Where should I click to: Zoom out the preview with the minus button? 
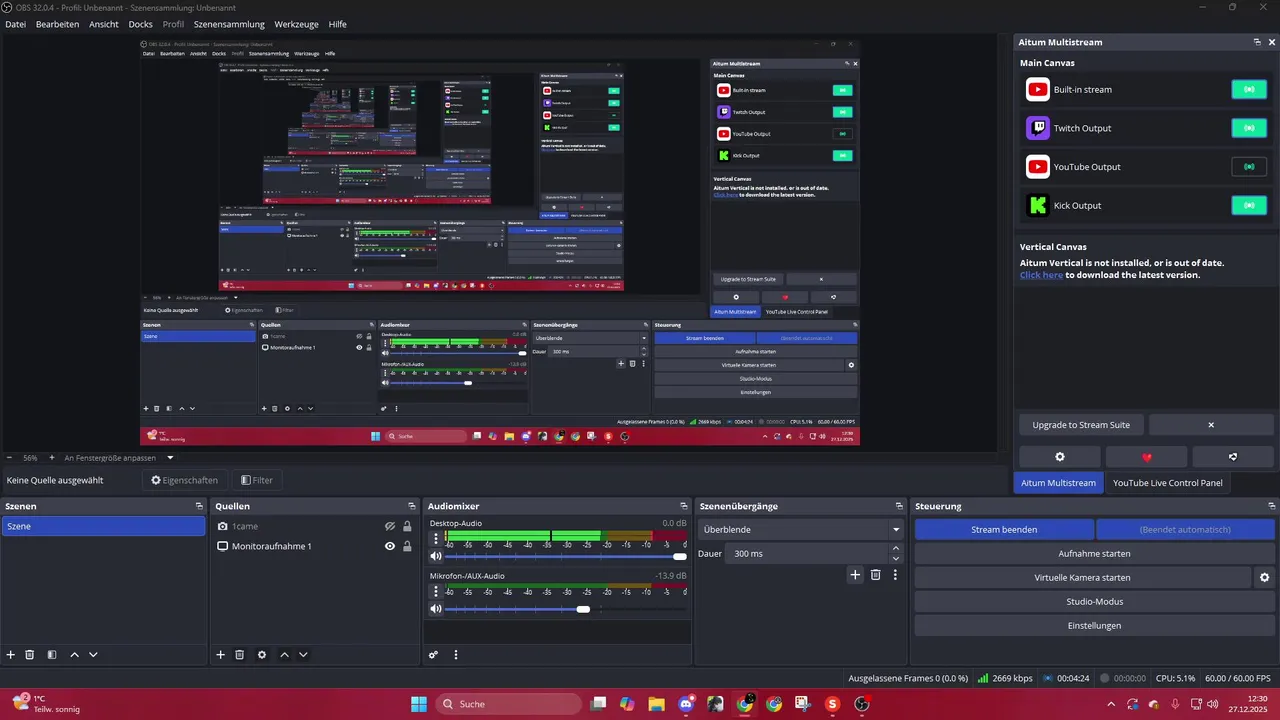point(9,458)
